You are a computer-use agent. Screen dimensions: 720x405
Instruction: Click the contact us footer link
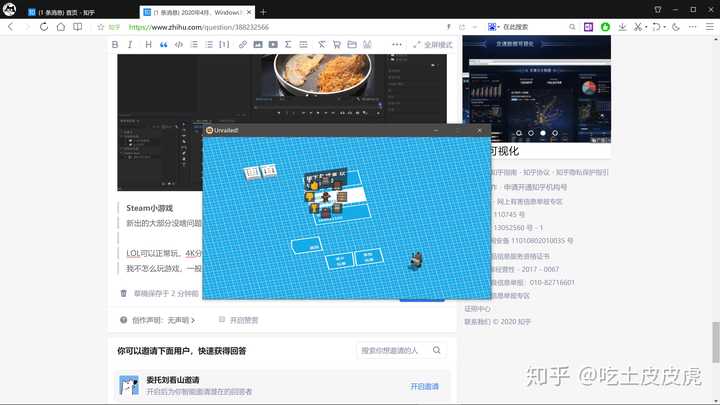(478, 322)
